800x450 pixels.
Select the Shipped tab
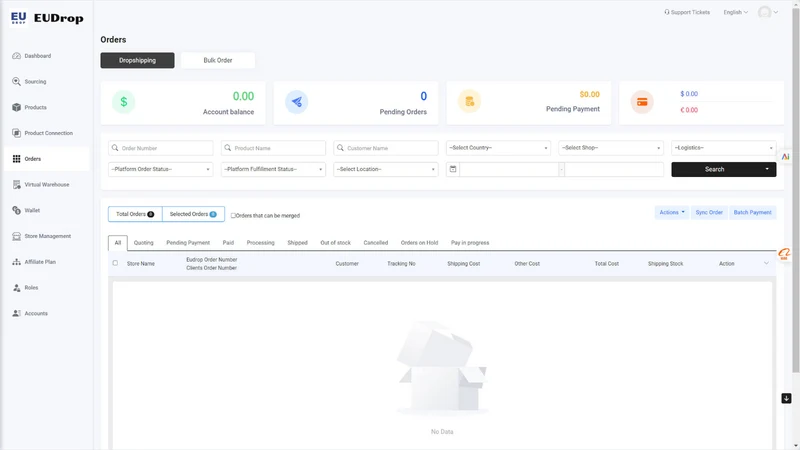tap(297, 243)
